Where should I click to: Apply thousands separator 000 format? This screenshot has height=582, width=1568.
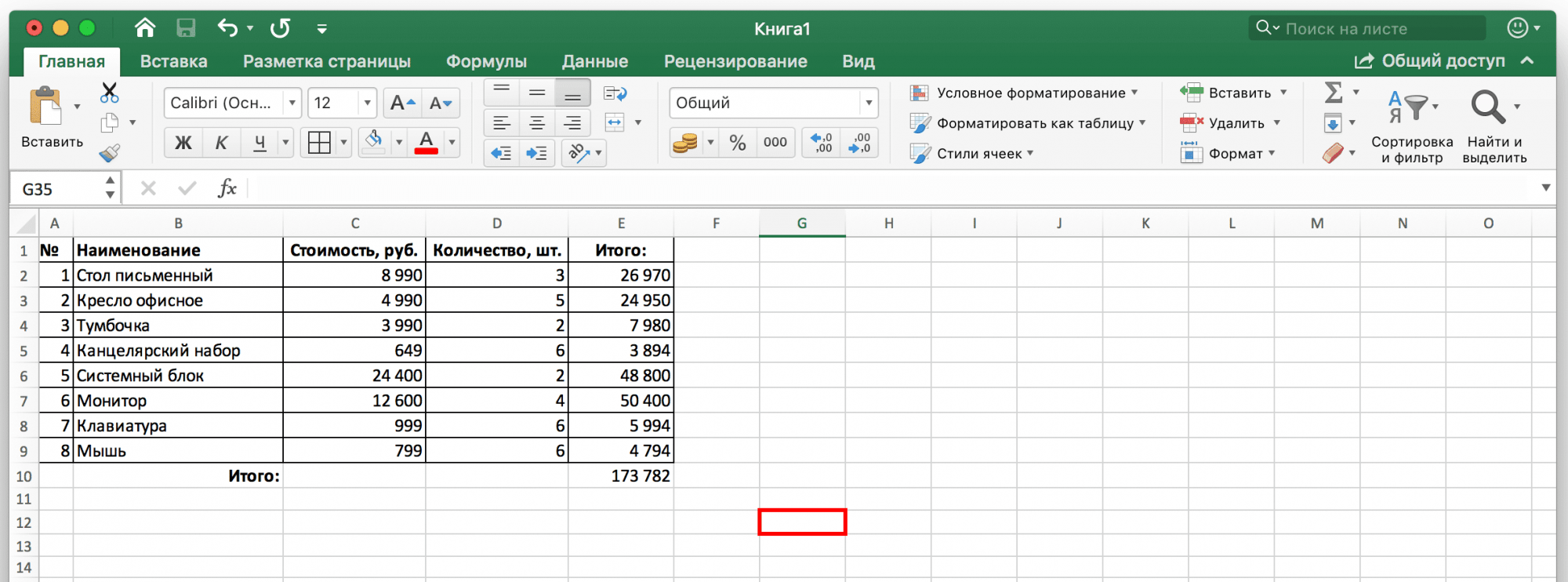[775, 143]
